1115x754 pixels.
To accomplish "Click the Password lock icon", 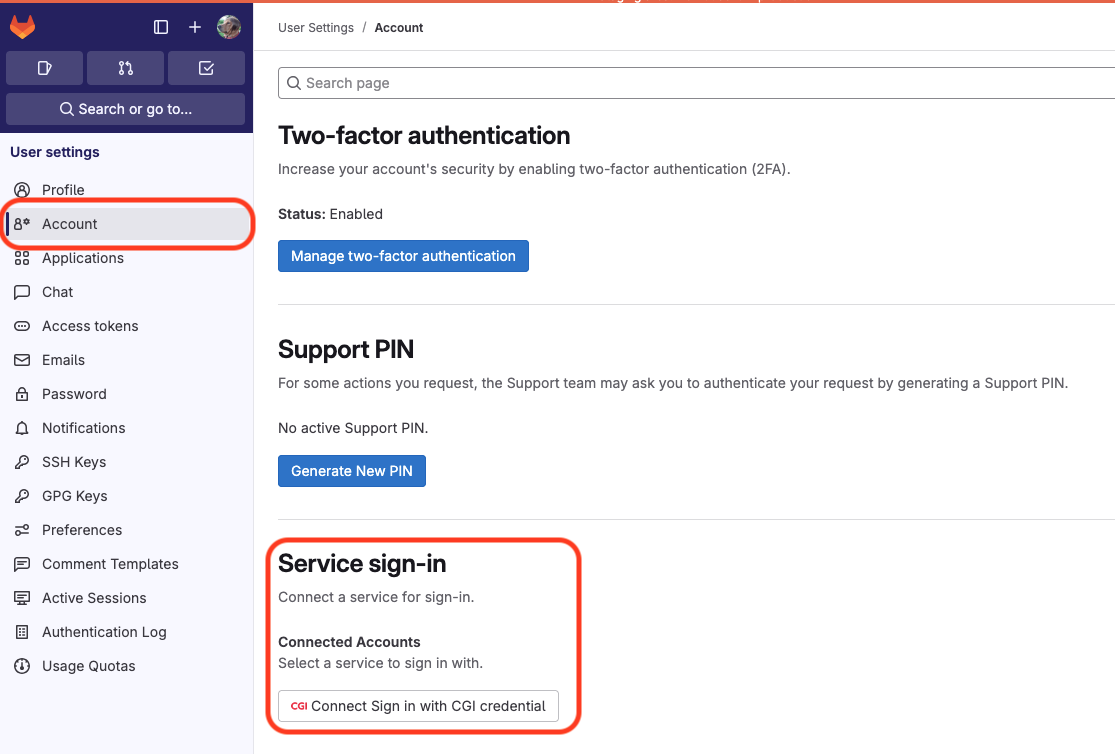I will [x=22, y=394].
